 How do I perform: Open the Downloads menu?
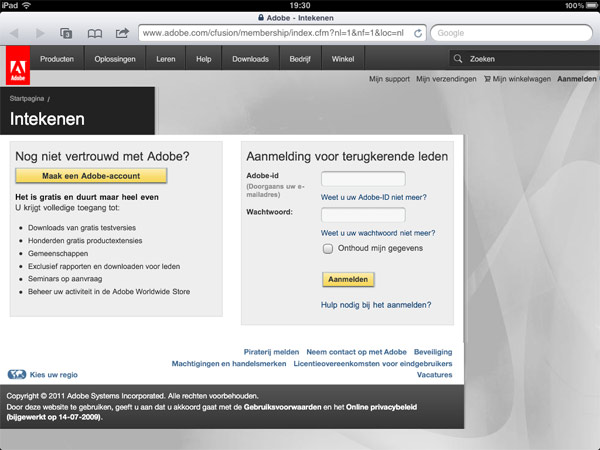(x=250, y=59)
